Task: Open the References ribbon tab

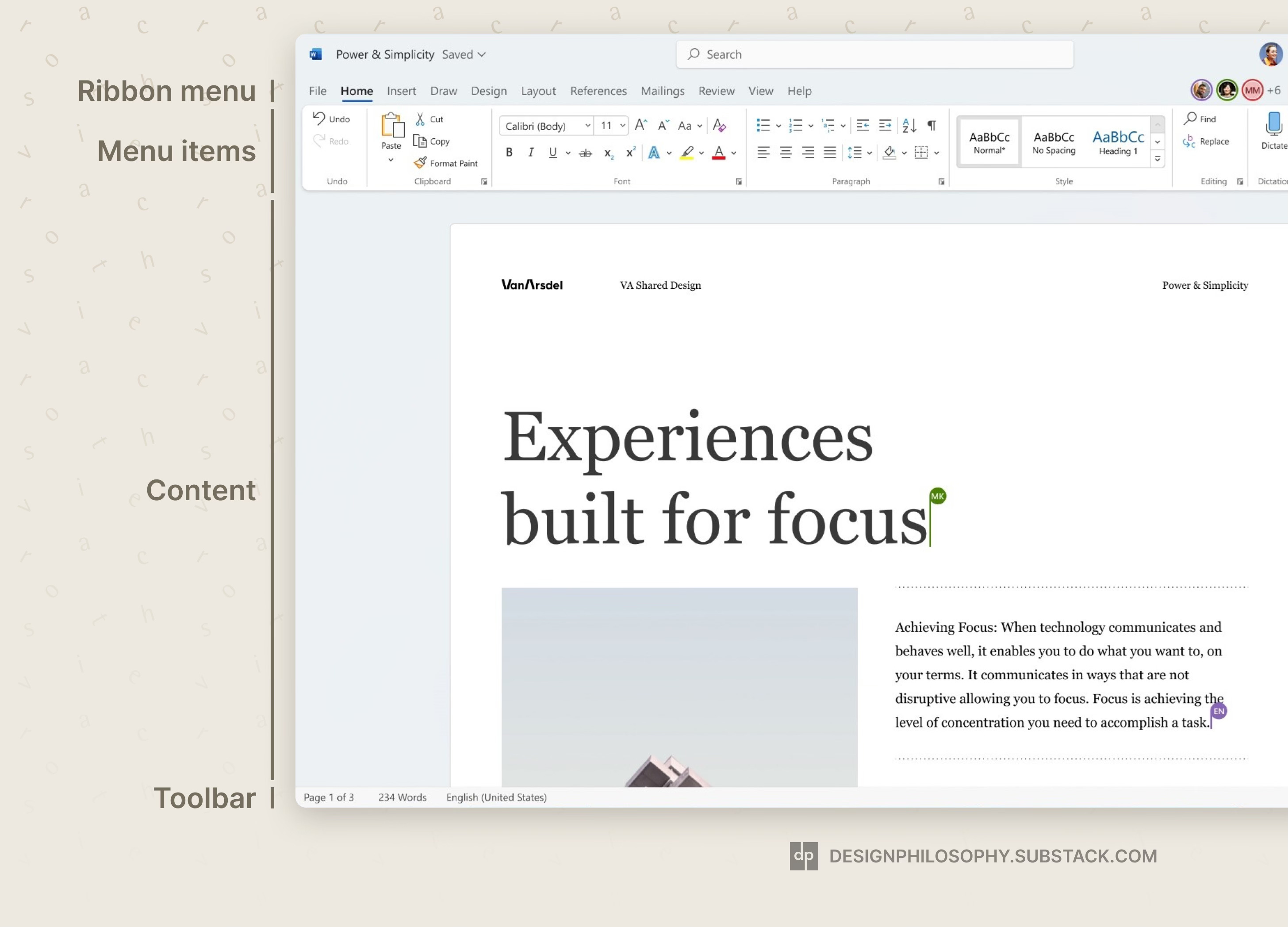Action: [x=598, y=91]
